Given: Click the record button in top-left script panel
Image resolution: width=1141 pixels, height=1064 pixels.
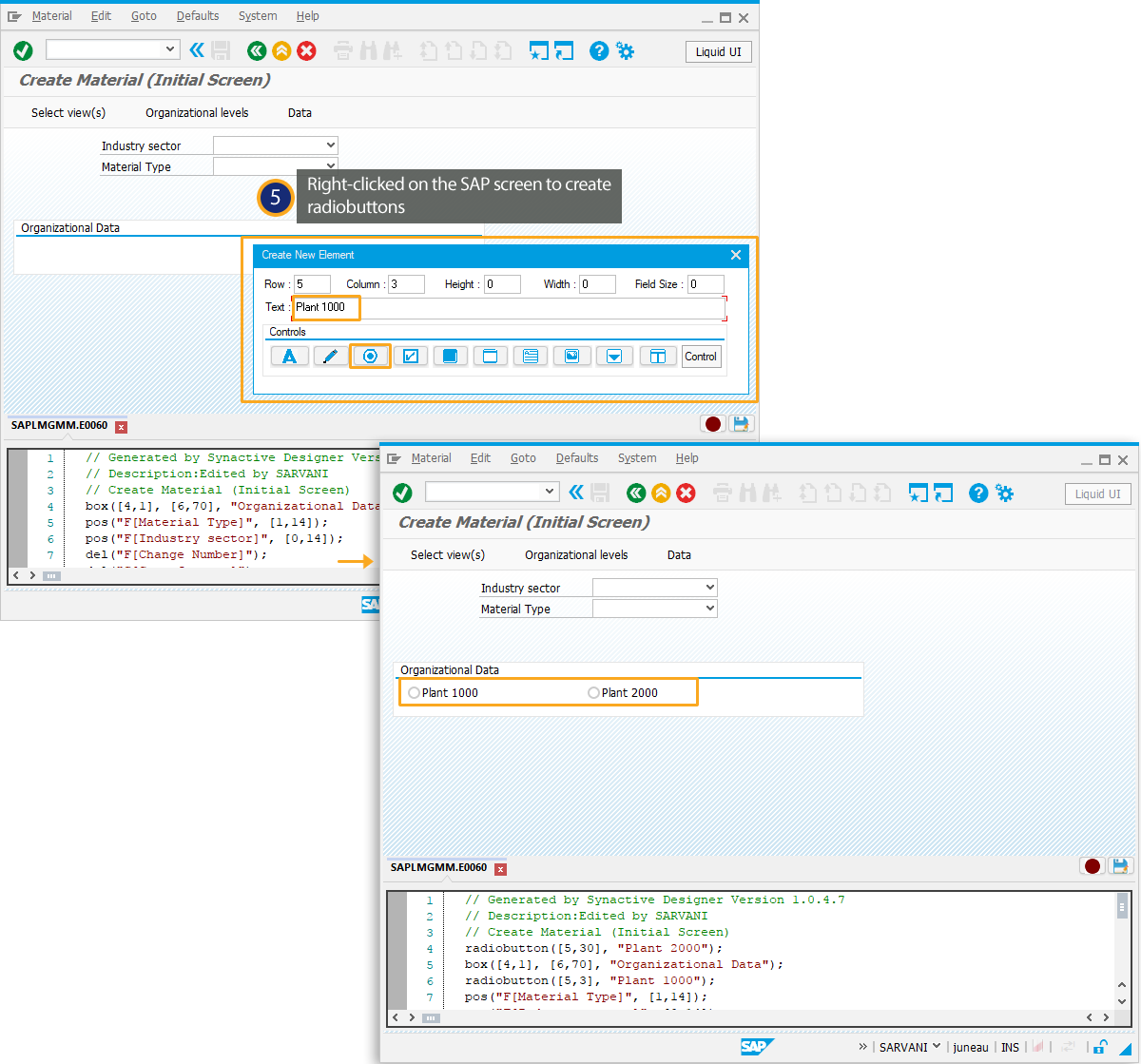Looking at the screenshot, I should pos(713,424).
